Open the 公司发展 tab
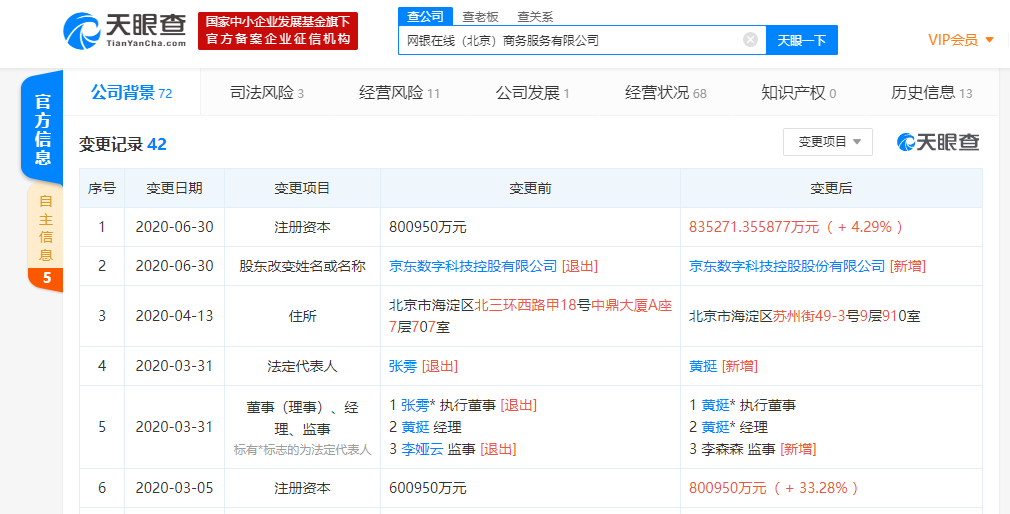The image size is (1010, 514). click(533, 93)
